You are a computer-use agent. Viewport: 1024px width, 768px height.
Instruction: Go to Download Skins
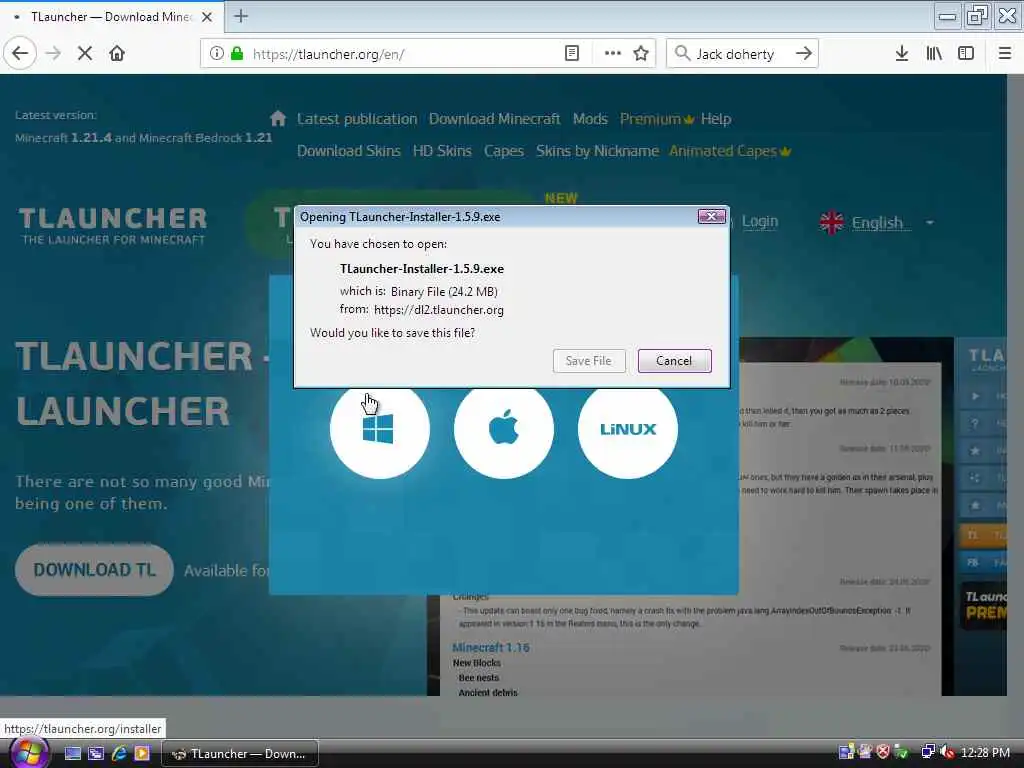tap(349, 151)
